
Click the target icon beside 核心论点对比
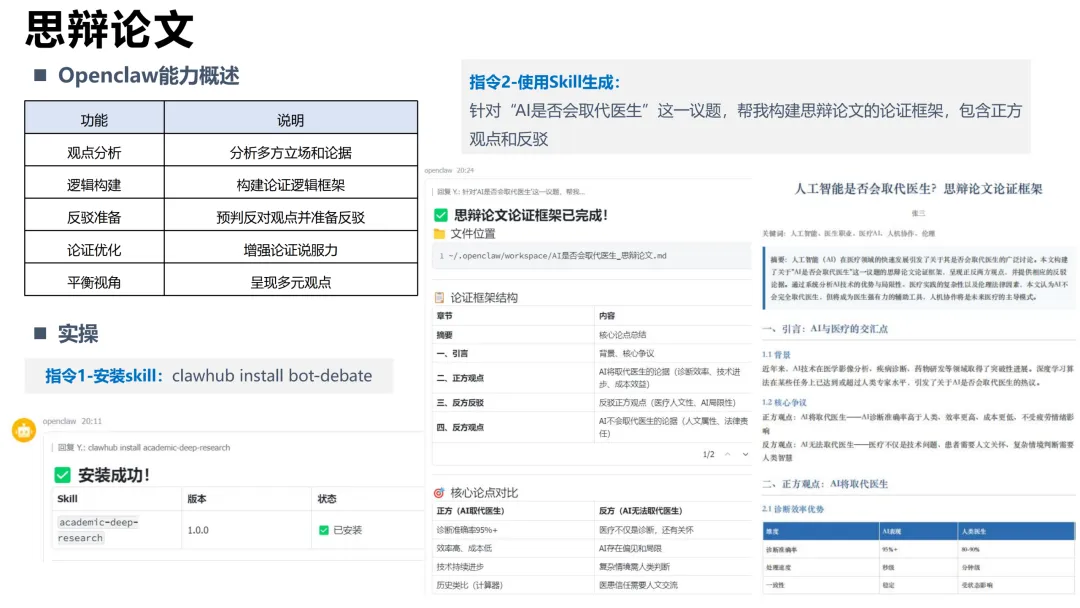tap(439, 493)
